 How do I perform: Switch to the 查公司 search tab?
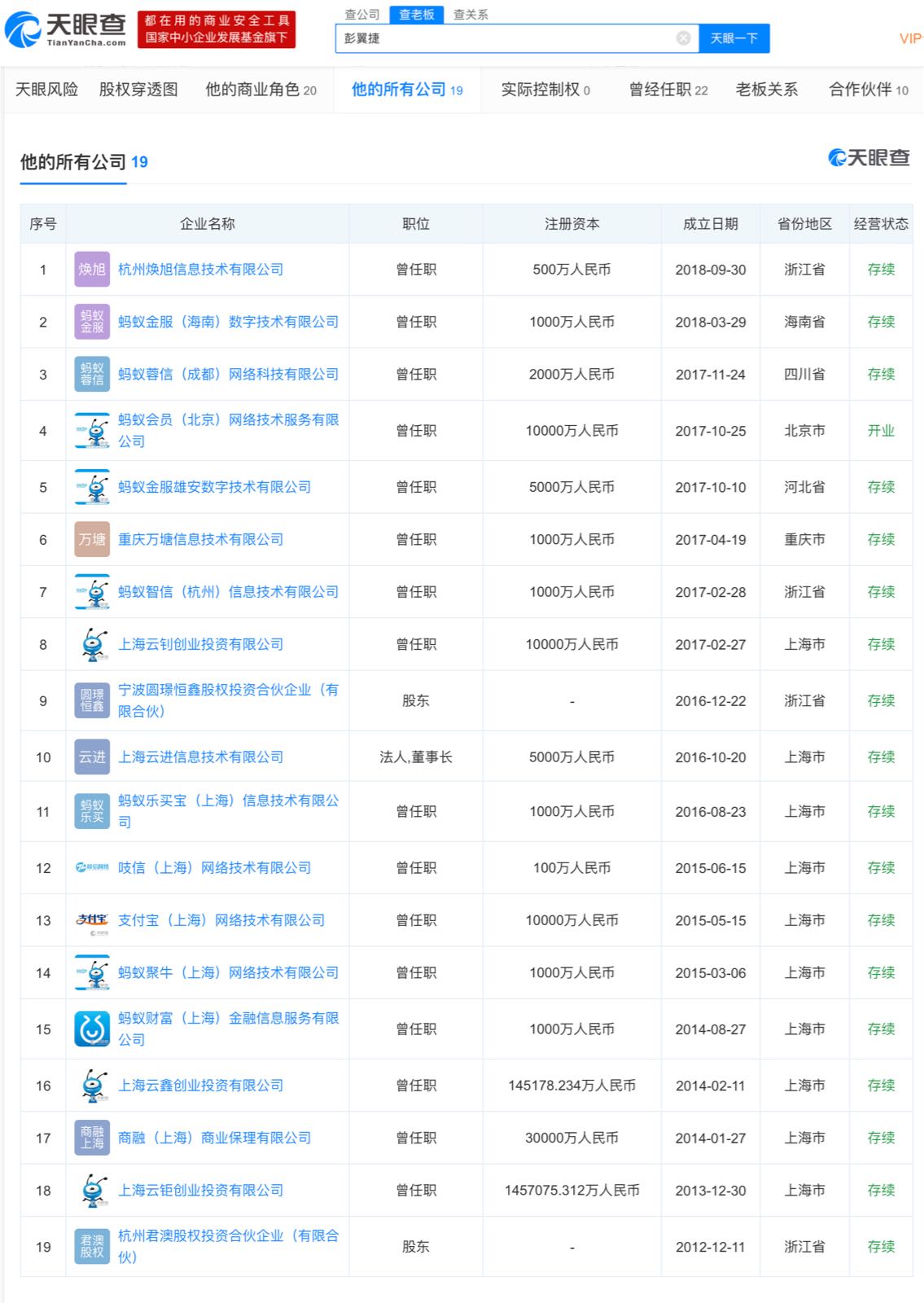pyautogui.click(x=361, y=15)
